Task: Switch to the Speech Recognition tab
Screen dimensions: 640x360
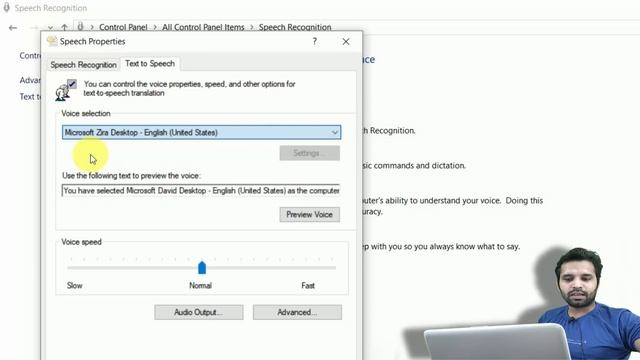Action: (83, 64)
